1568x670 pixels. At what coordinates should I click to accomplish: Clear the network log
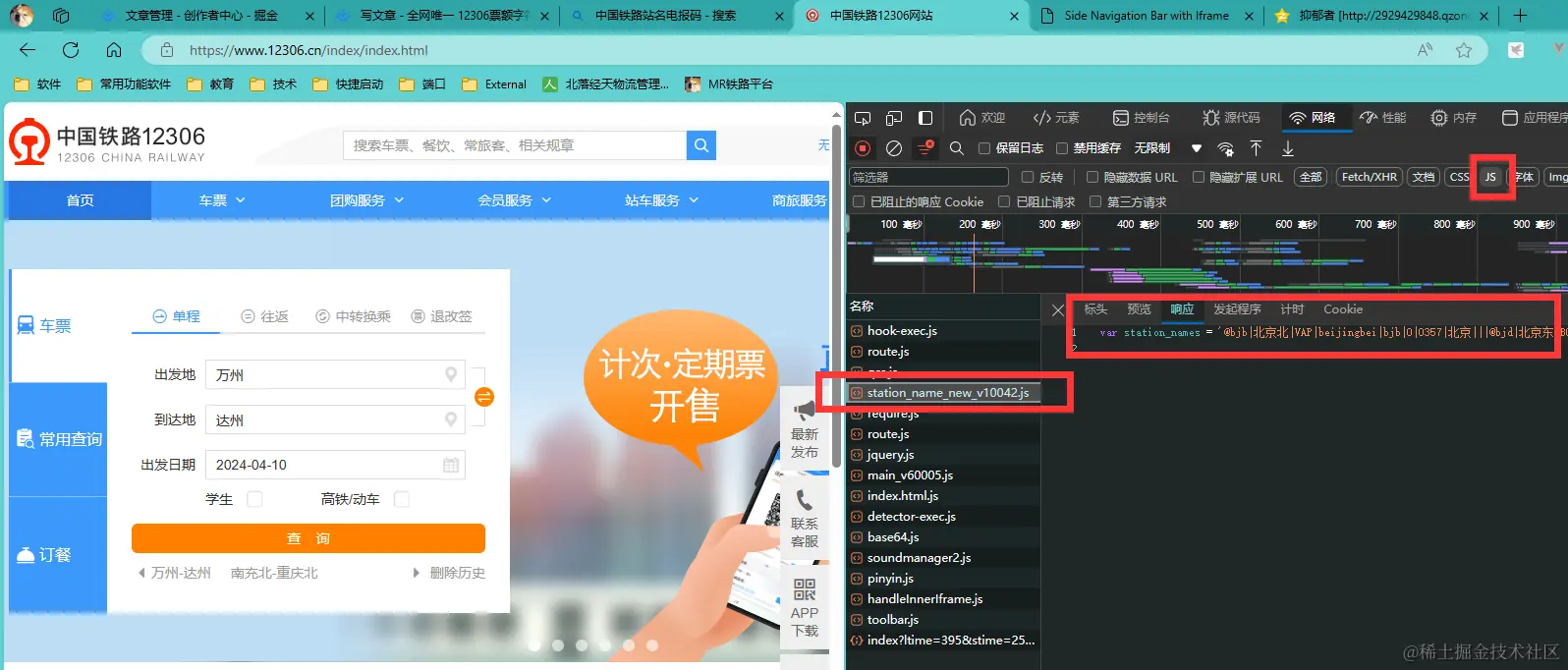tap(894, 148)
